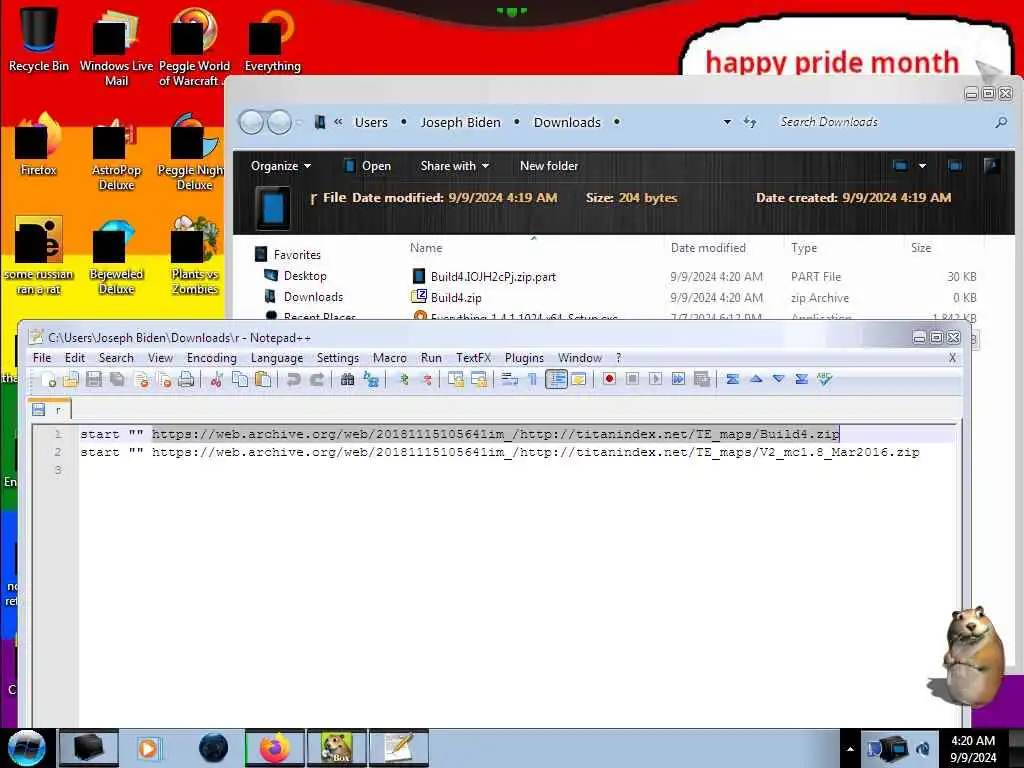This screenshot has height=768, width=1024.
Task: Click the Start Recording macro red dot
Action: click(609, 379)
